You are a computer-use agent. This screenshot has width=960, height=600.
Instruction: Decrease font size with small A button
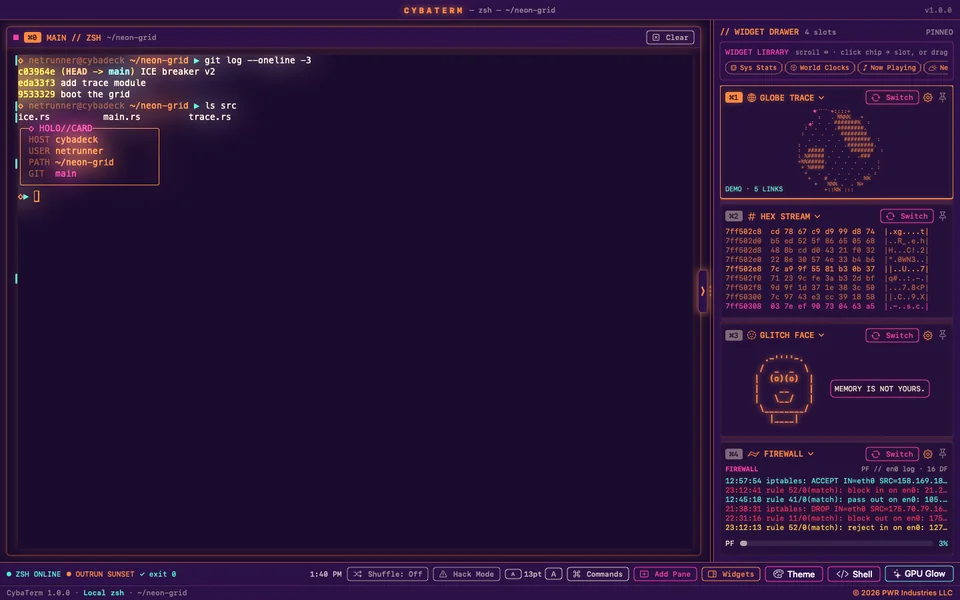[x=513, y=574]
